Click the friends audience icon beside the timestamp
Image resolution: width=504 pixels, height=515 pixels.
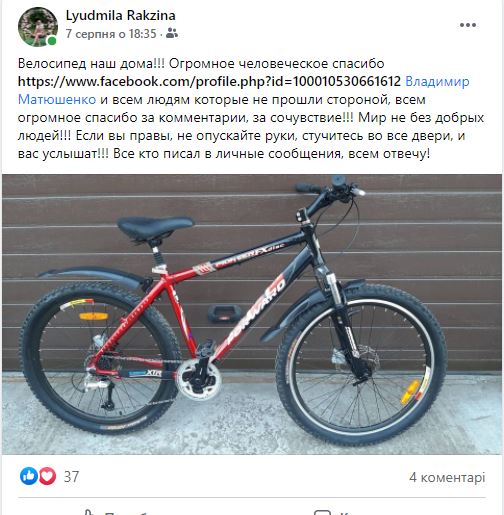click(x=172, y=33)
